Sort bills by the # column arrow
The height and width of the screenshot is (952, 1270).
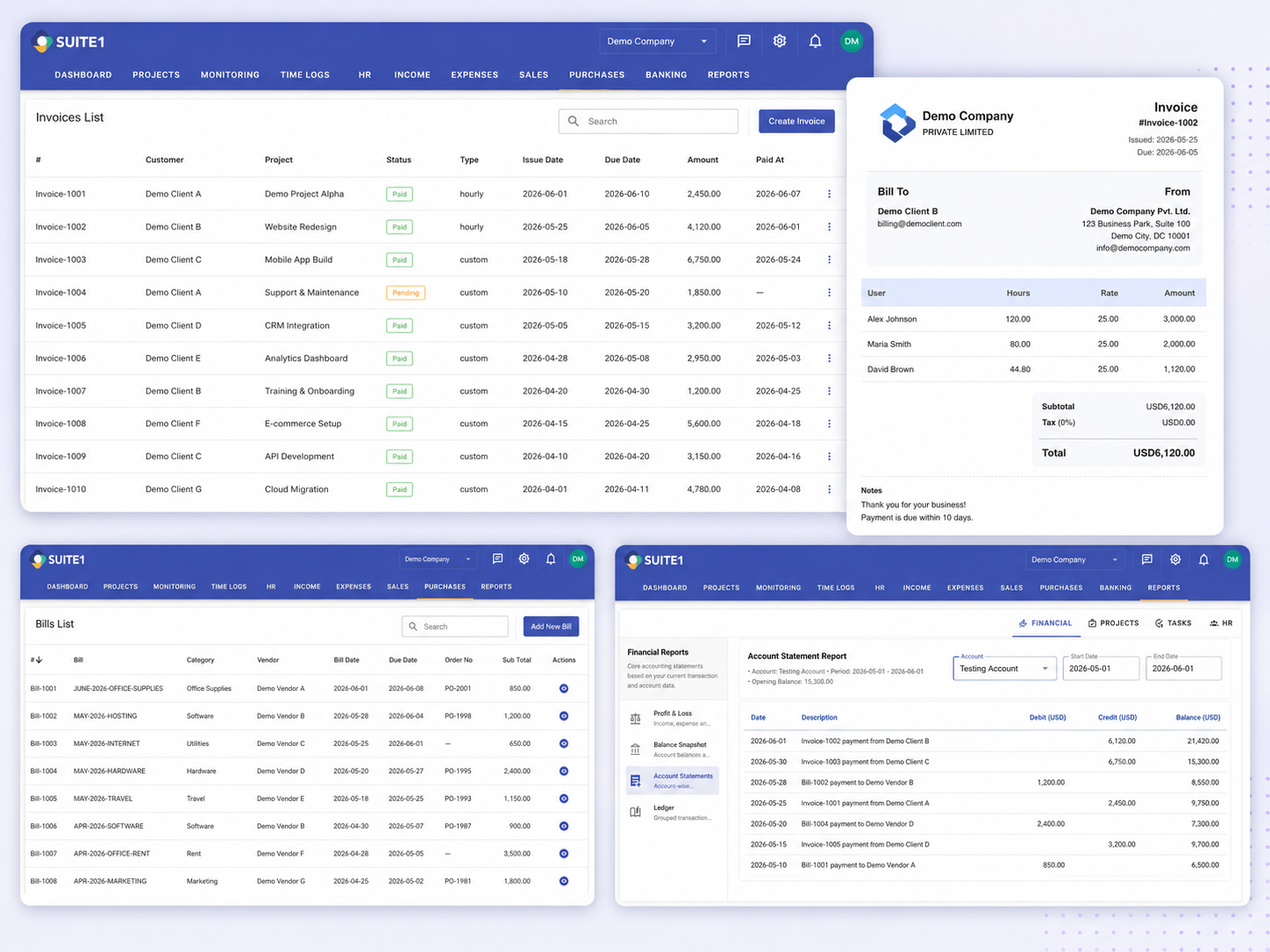39,660
